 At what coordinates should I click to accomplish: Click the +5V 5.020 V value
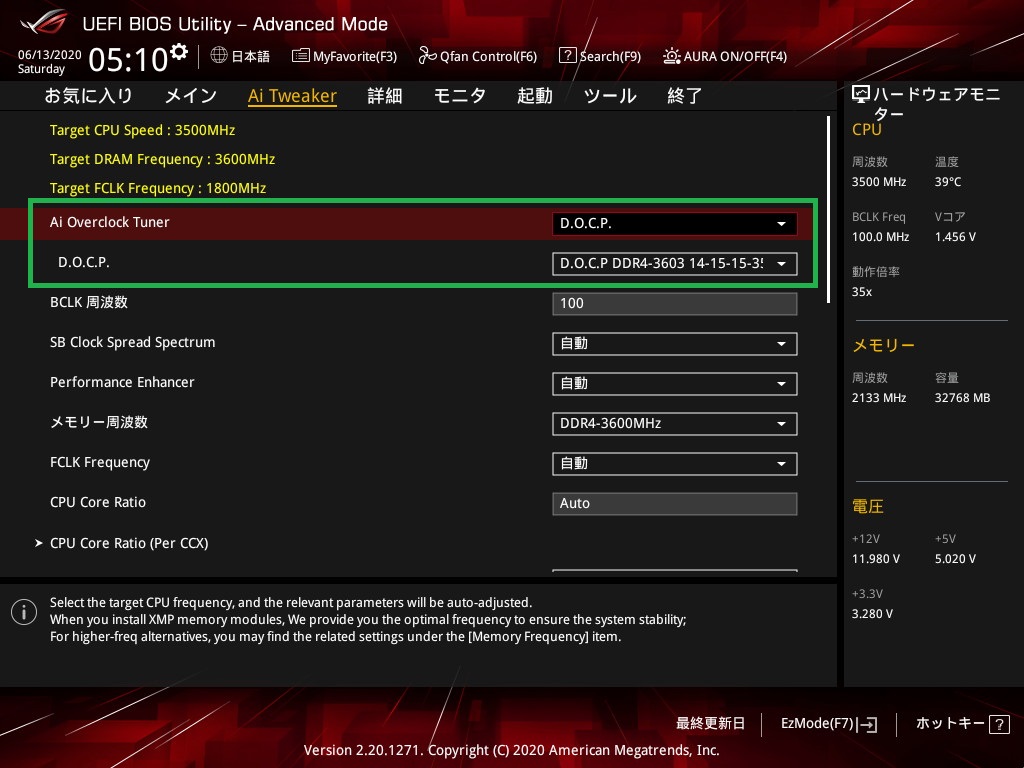pos(955,558)
